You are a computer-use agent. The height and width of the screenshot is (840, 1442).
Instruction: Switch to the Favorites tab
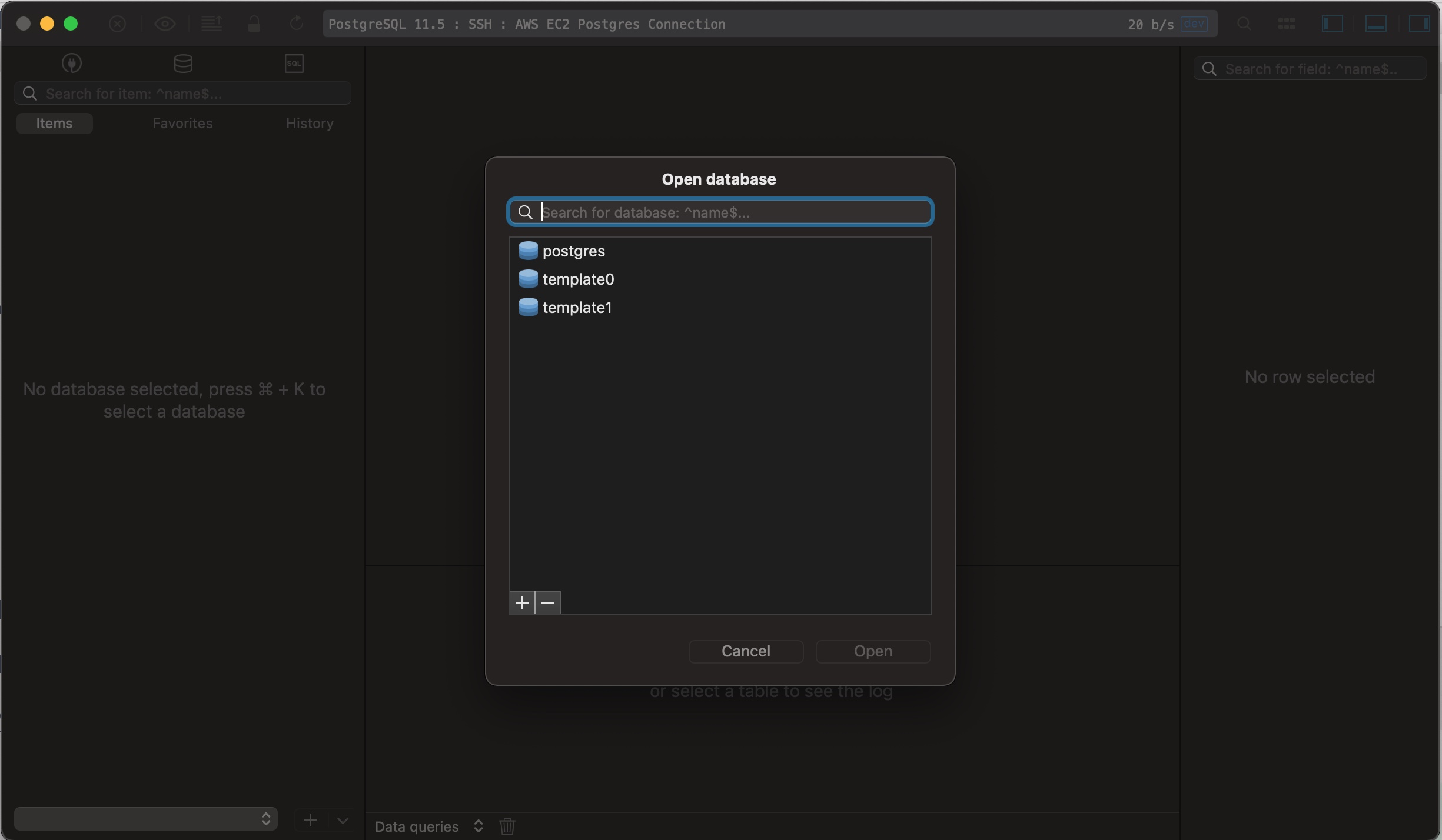(x=182, y=124)
